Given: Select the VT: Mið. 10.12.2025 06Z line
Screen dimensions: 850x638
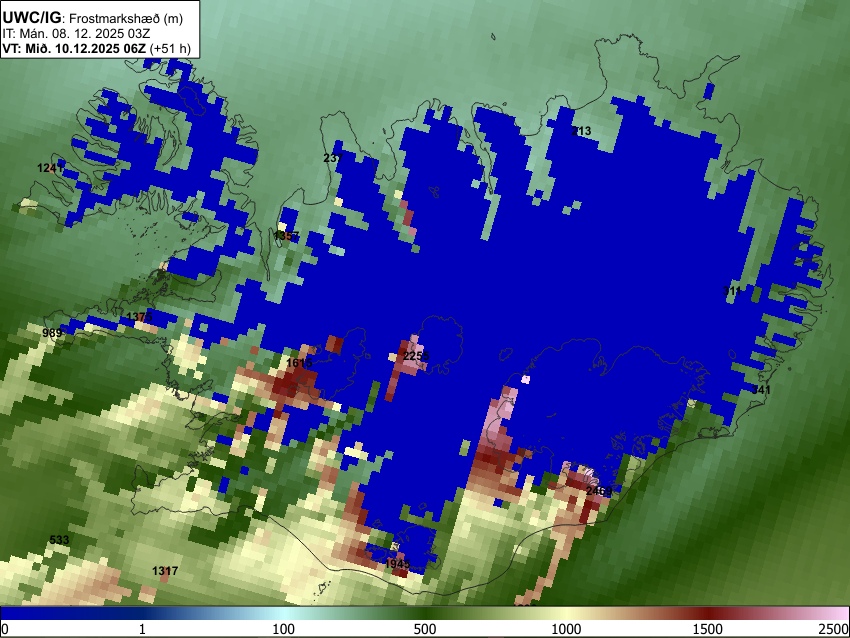Looking at the screenshot, I should click(96, 48).
